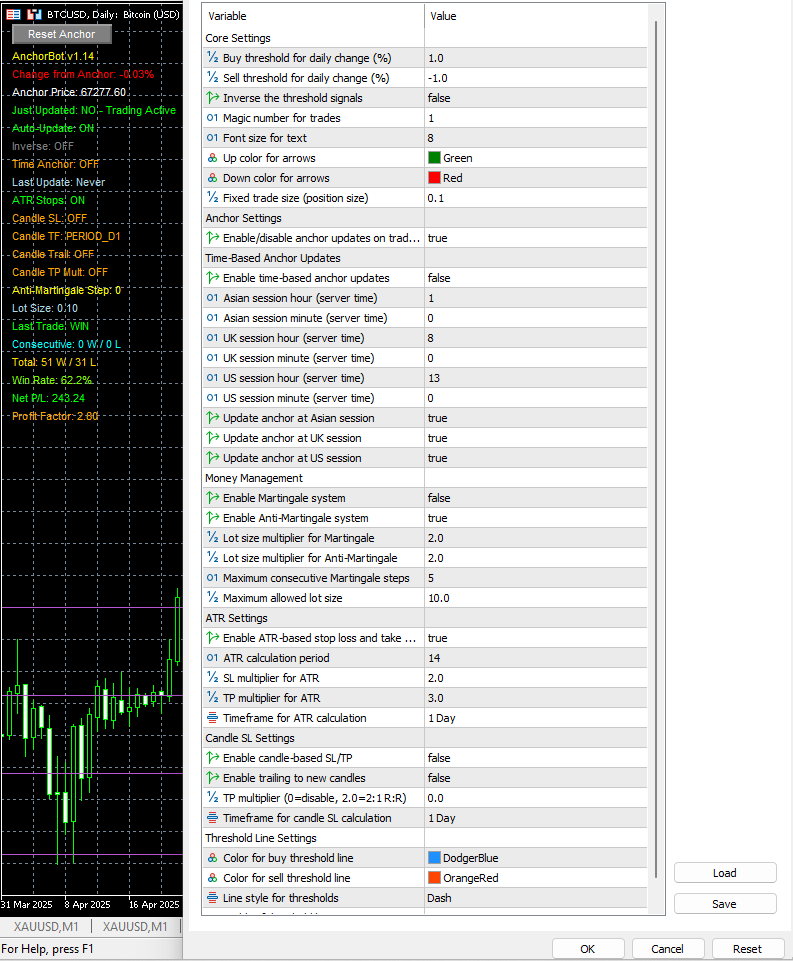Click enum icon for Timeframe for ATR calculation
The width and height of the screenshot is (793, 961).
[213, 718]
